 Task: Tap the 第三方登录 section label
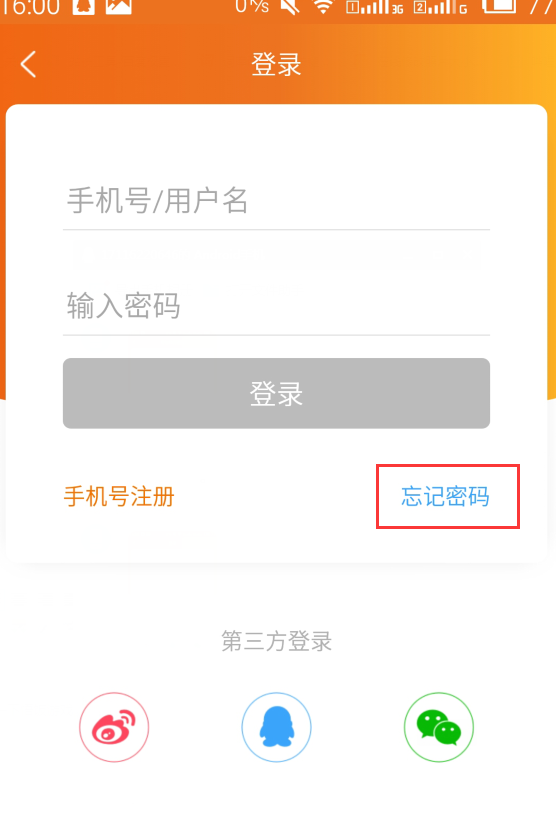(276, 641)
